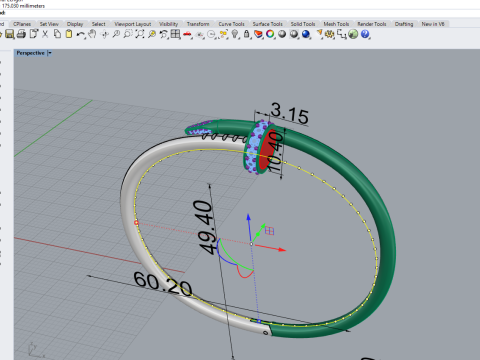This screenshot has width=480, height=360.
Task: Click the red car Set View icon
Action: (187, 34)
